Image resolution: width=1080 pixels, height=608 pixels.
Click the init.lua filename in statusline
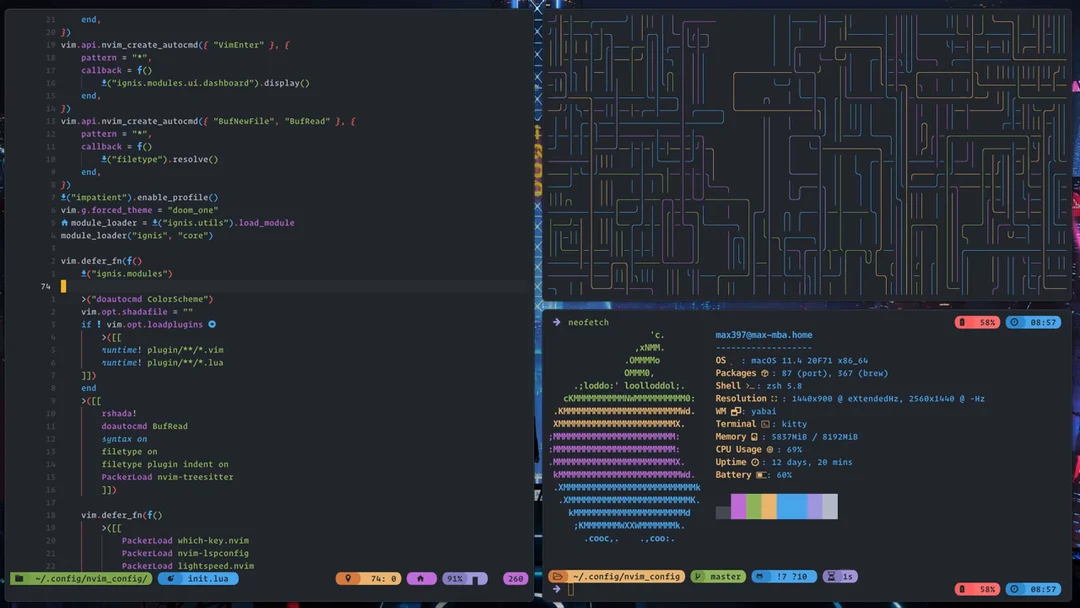coord(207,578)
